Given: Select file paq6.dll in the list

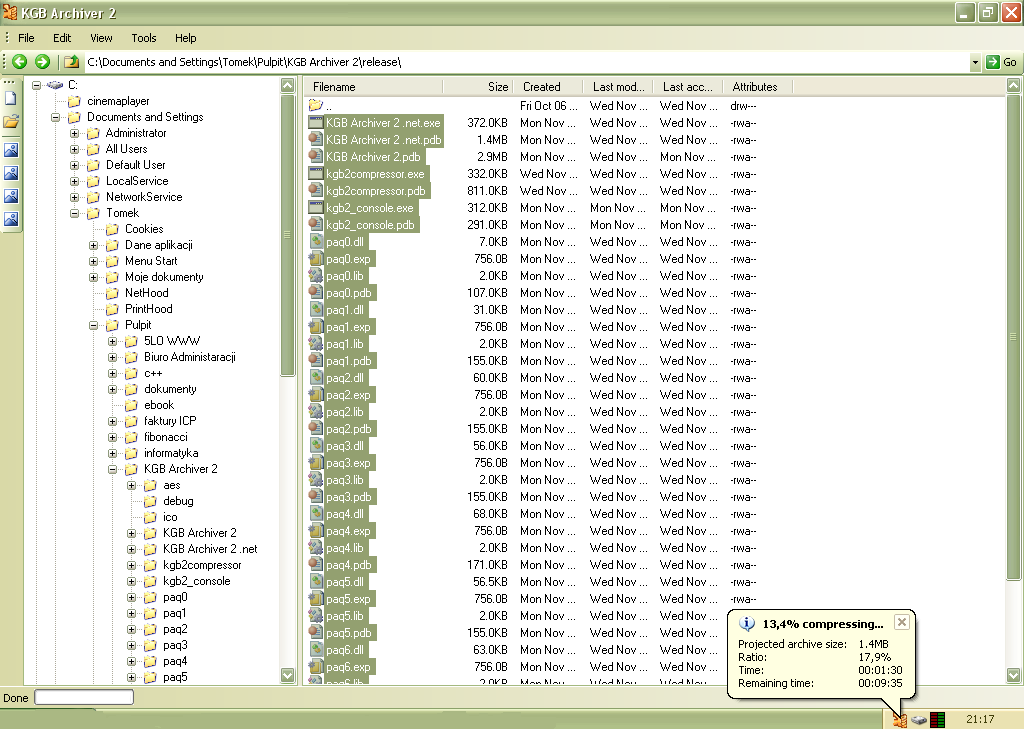Looking at the screenshot, I should (x=345, y=650).
